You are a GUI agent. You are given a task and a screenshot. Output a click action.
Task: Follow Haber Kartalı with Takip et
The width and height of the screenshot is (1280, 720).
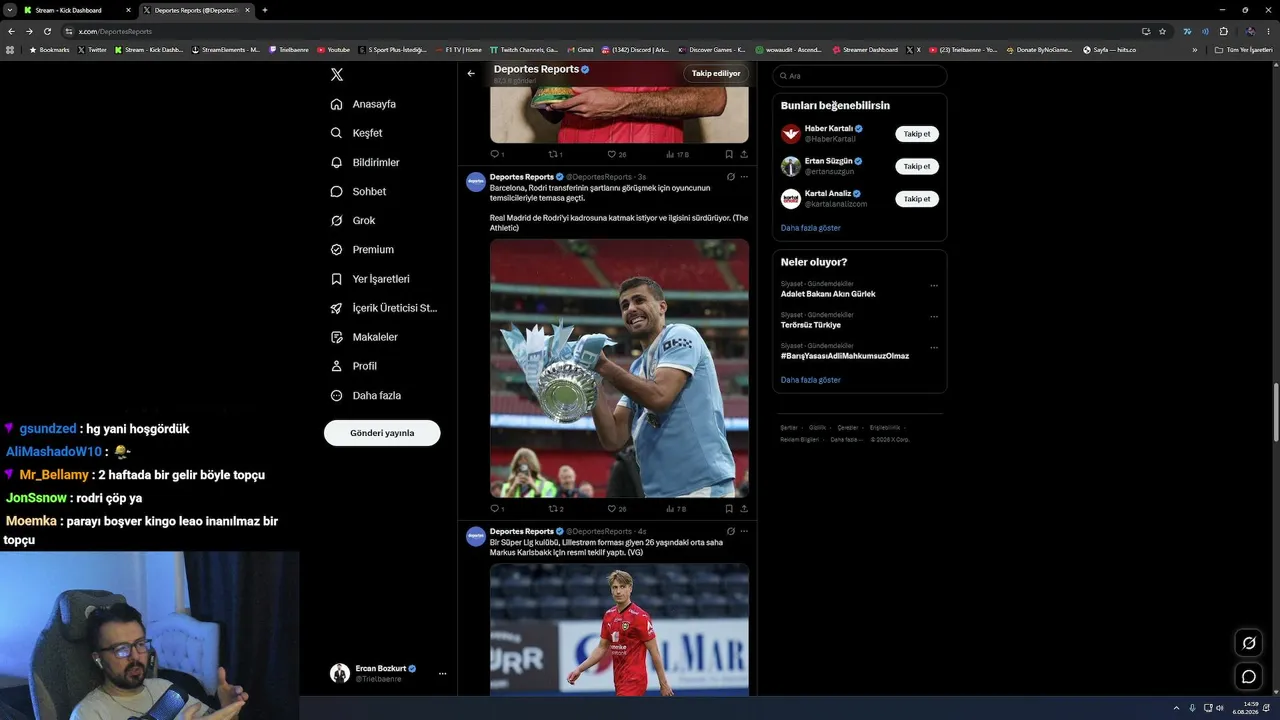(x=917, y=134)
